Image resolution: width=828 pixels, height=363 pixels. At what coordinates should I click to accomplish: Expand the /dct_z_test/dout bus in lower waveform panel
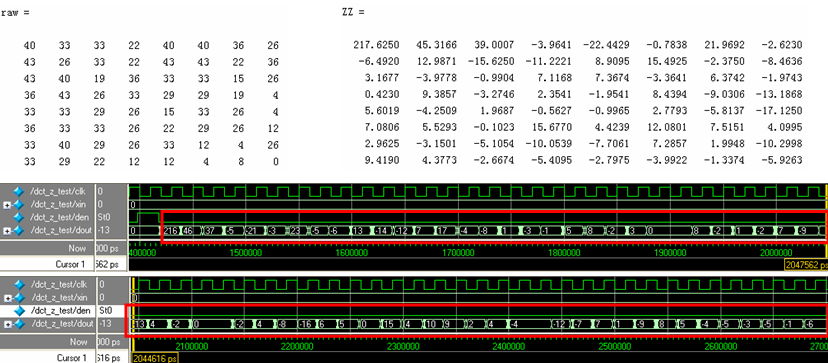click(7, 324)
